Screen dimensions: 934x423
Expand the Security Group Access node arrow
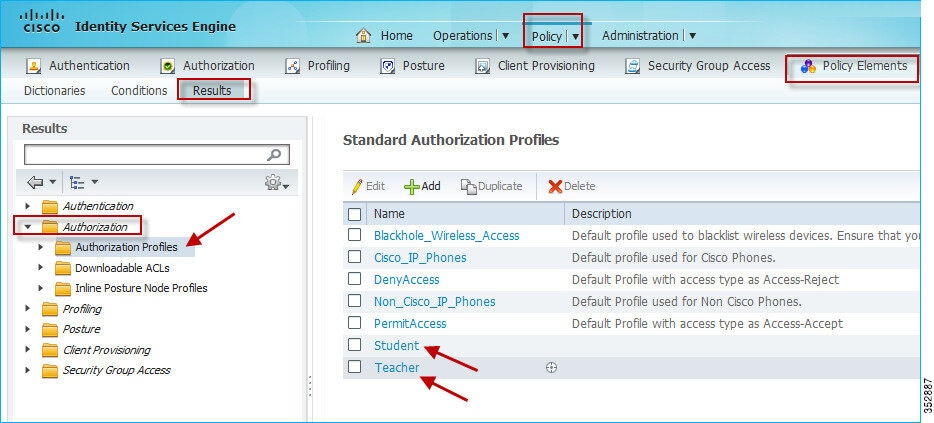[x=27, y=370]
